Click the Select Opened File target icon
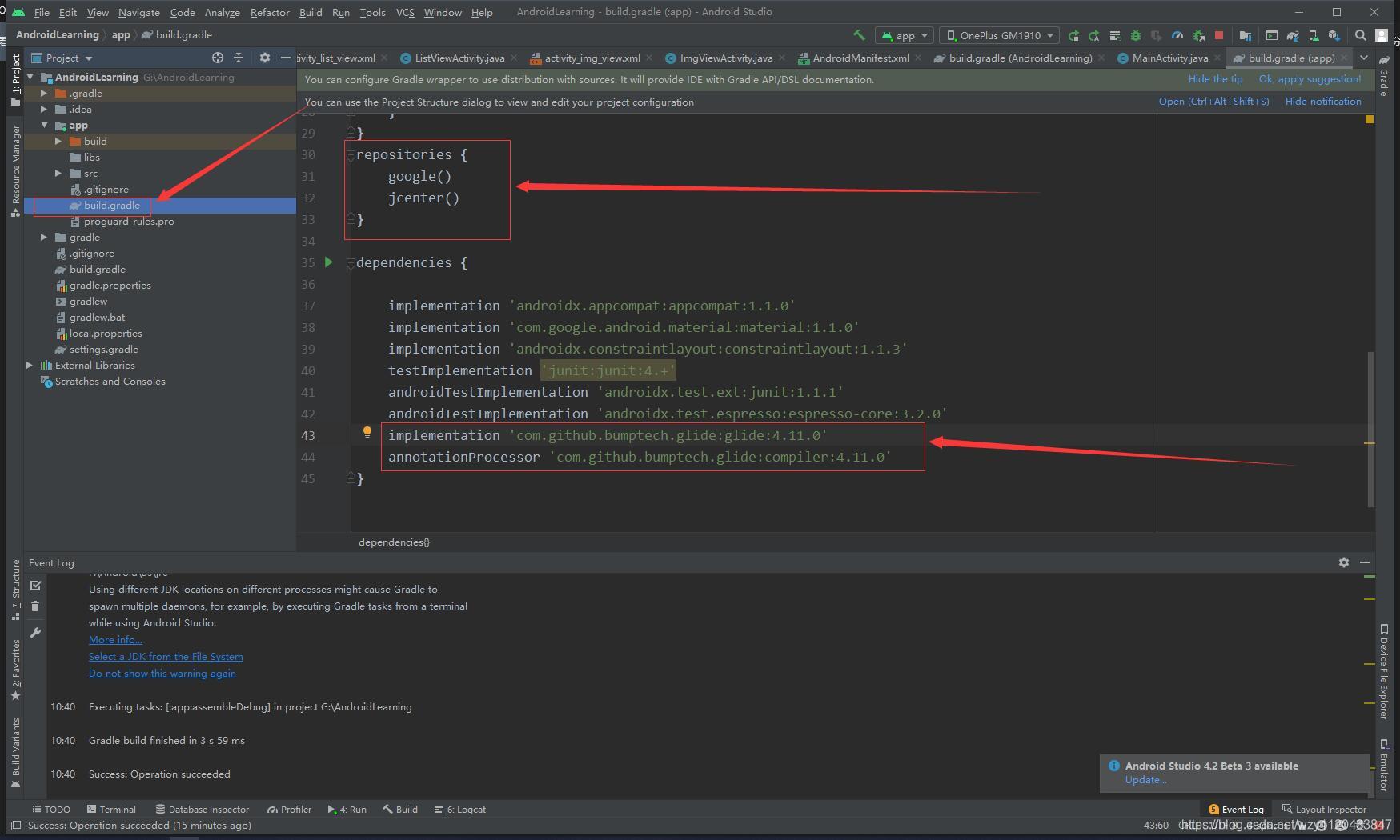The image size is (1400, 840). [x=217, y=58]
